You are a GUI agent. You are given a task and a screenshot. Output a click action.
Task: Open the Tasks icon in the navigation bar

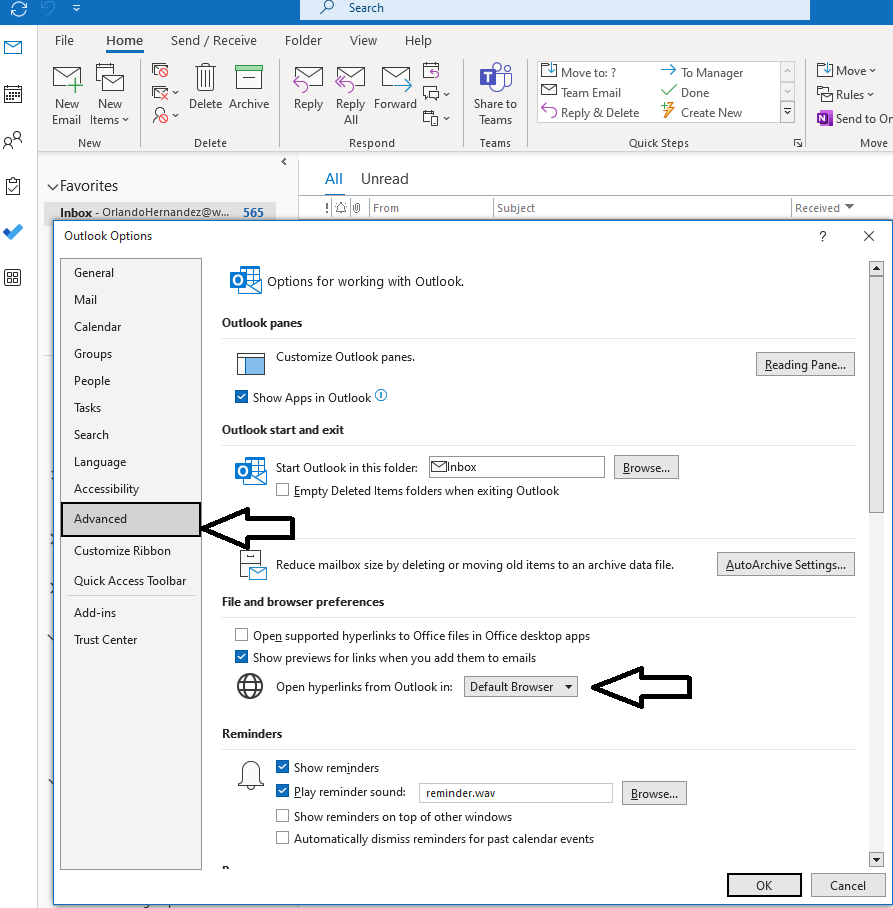(13, 186)
